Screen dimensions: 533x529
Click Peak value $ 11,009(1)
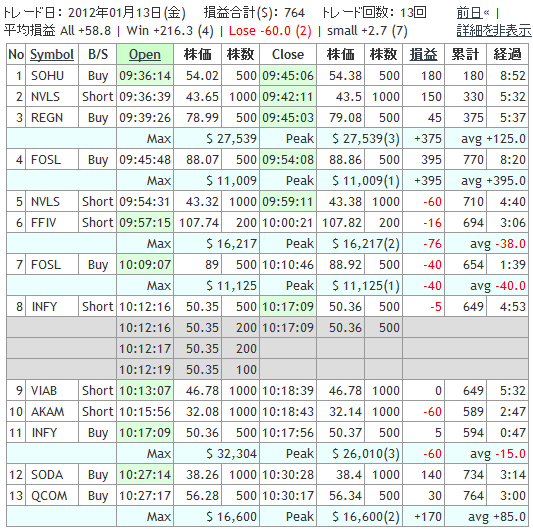[359, 181]
